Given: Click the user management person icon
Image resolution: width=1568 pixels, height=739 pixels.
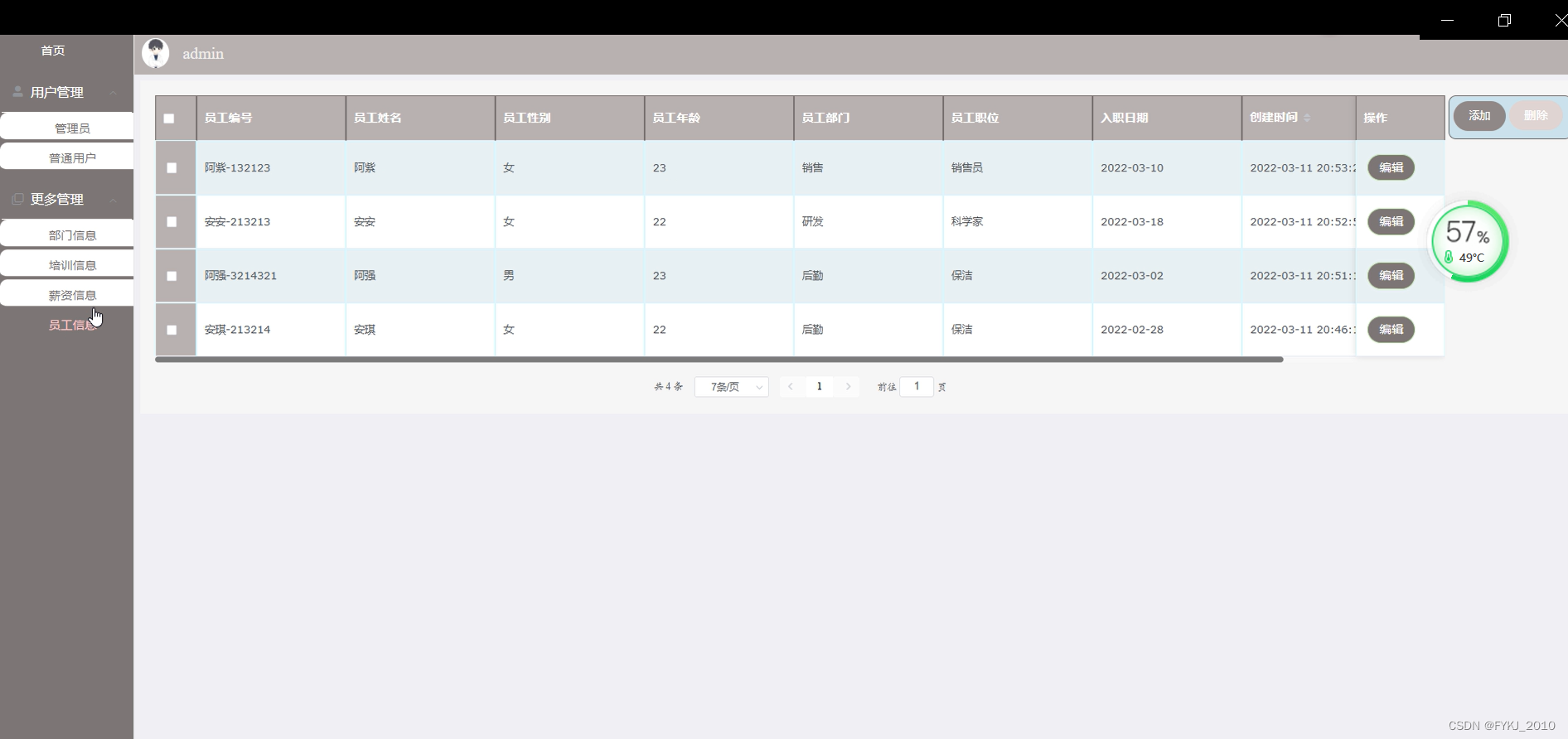Looking at the screenshot, I should [17, 92].
